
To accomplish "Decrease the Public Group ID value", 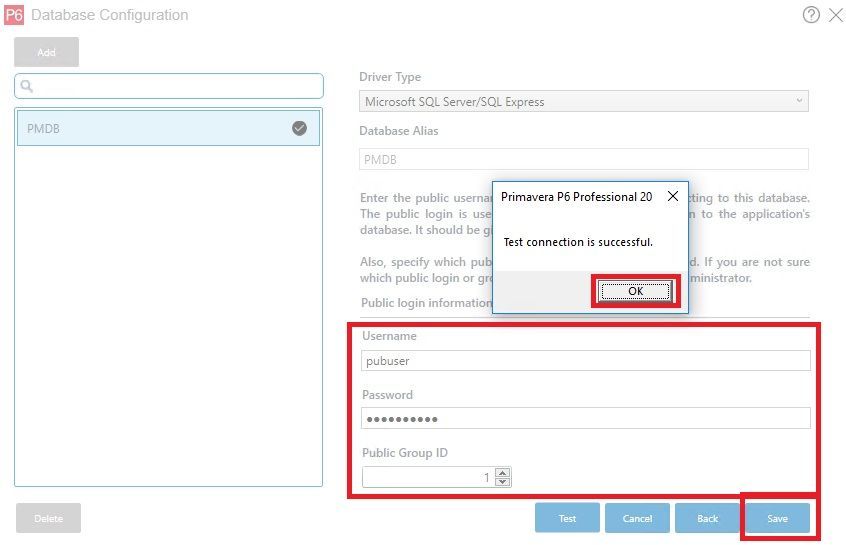I will (x=503, y=481).
